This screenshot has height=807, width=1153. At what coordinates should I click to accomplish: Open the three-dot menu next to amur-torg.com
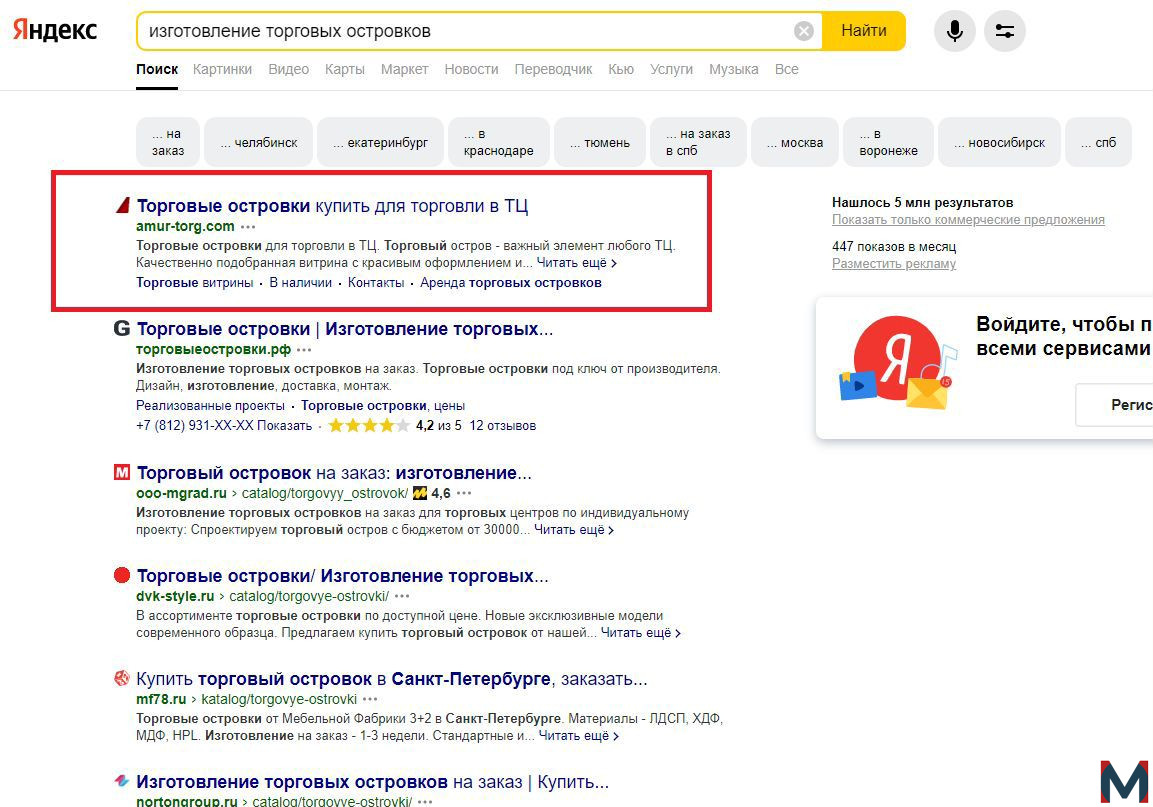[x=249, y=227]
